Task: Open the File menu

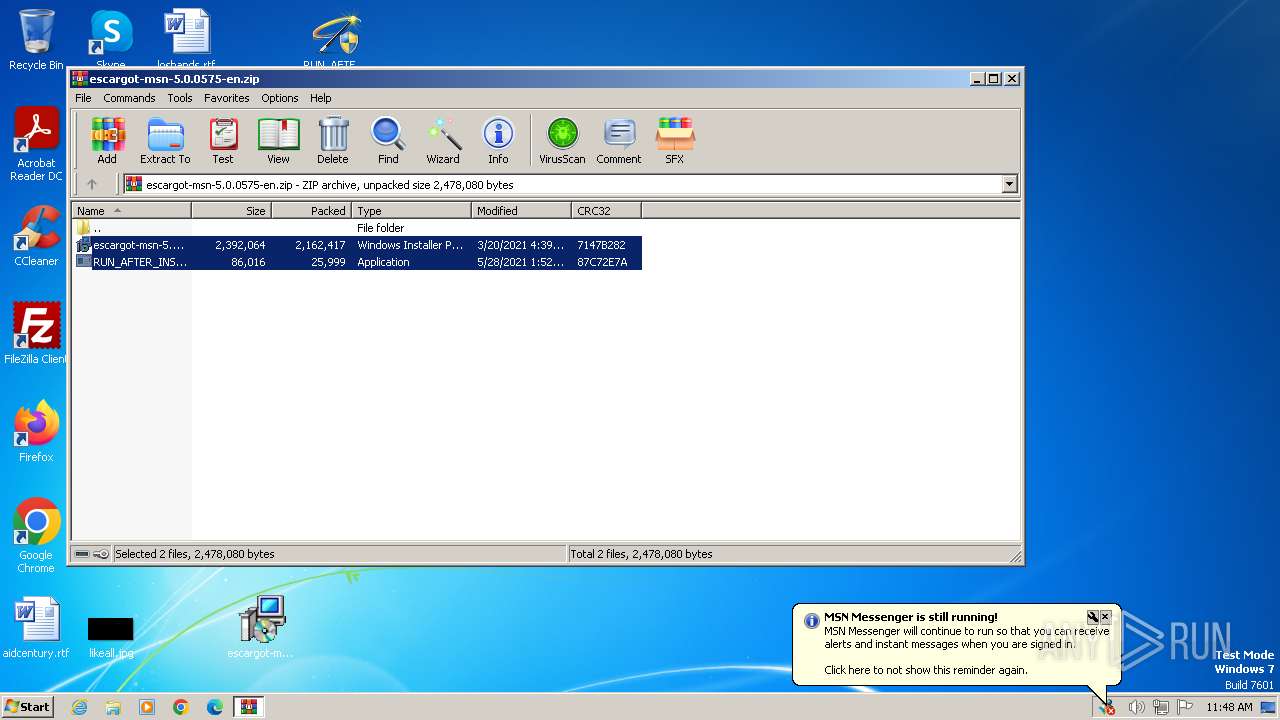Action: (x=83, y=98)
